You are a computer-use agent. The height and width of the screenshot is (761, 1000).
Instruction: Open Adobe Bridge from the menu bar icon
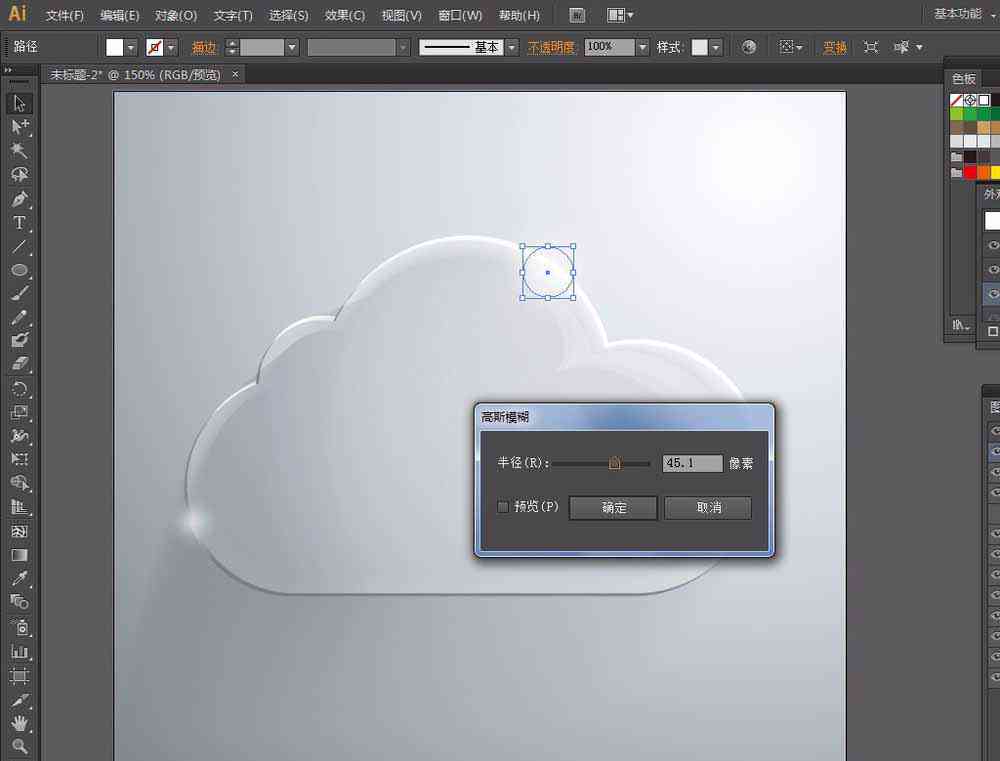point(577,15)
